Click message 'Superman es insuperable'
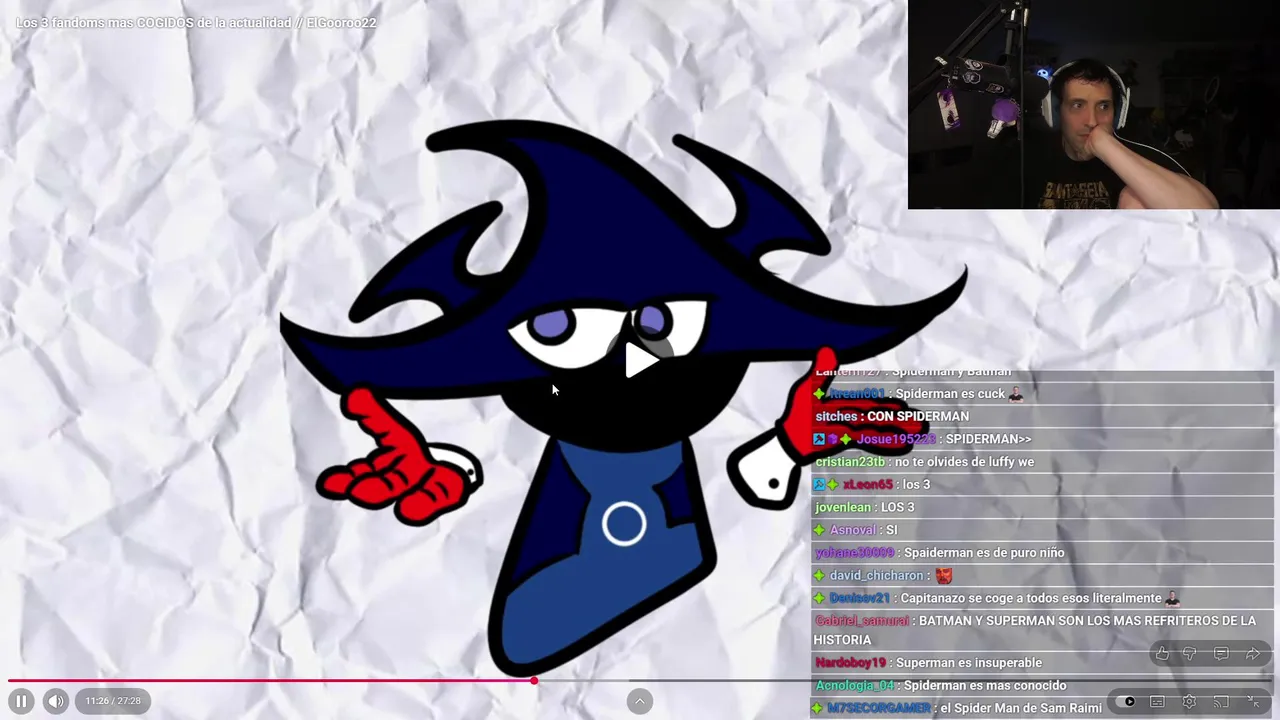The image size is (1280, 720). (x=969, y=663)
